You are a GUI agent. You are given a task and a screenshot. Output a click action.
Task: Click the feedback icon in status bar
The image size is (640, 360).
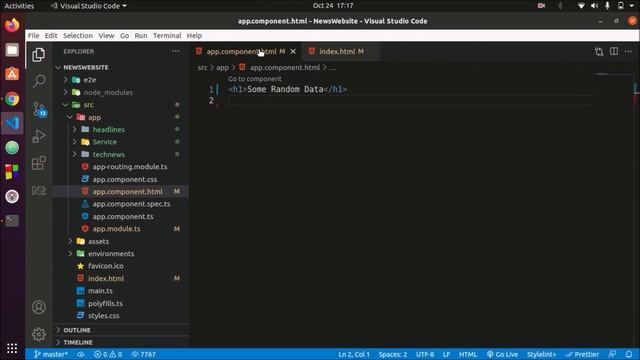point(612,354)
